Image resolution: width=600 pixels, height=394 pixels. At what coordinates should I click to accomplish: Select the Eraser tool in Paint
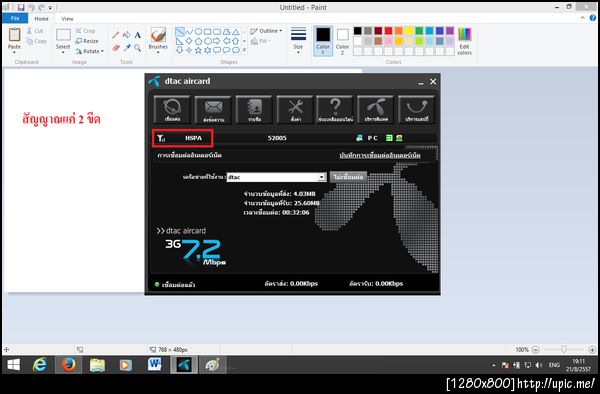(x=116, y=48)
